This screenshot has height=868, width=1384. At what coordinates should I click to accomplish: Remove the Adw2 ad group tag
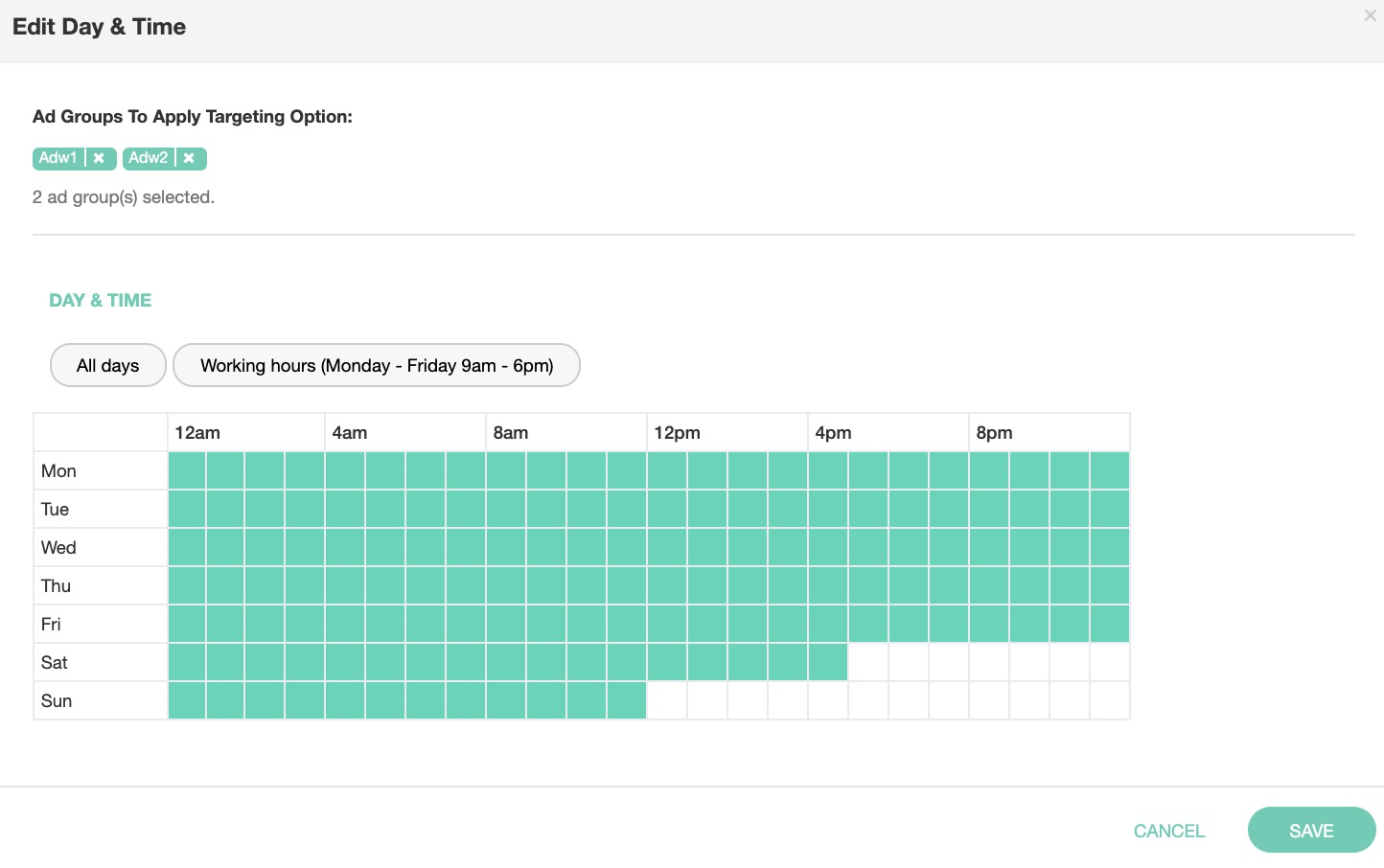189,158
